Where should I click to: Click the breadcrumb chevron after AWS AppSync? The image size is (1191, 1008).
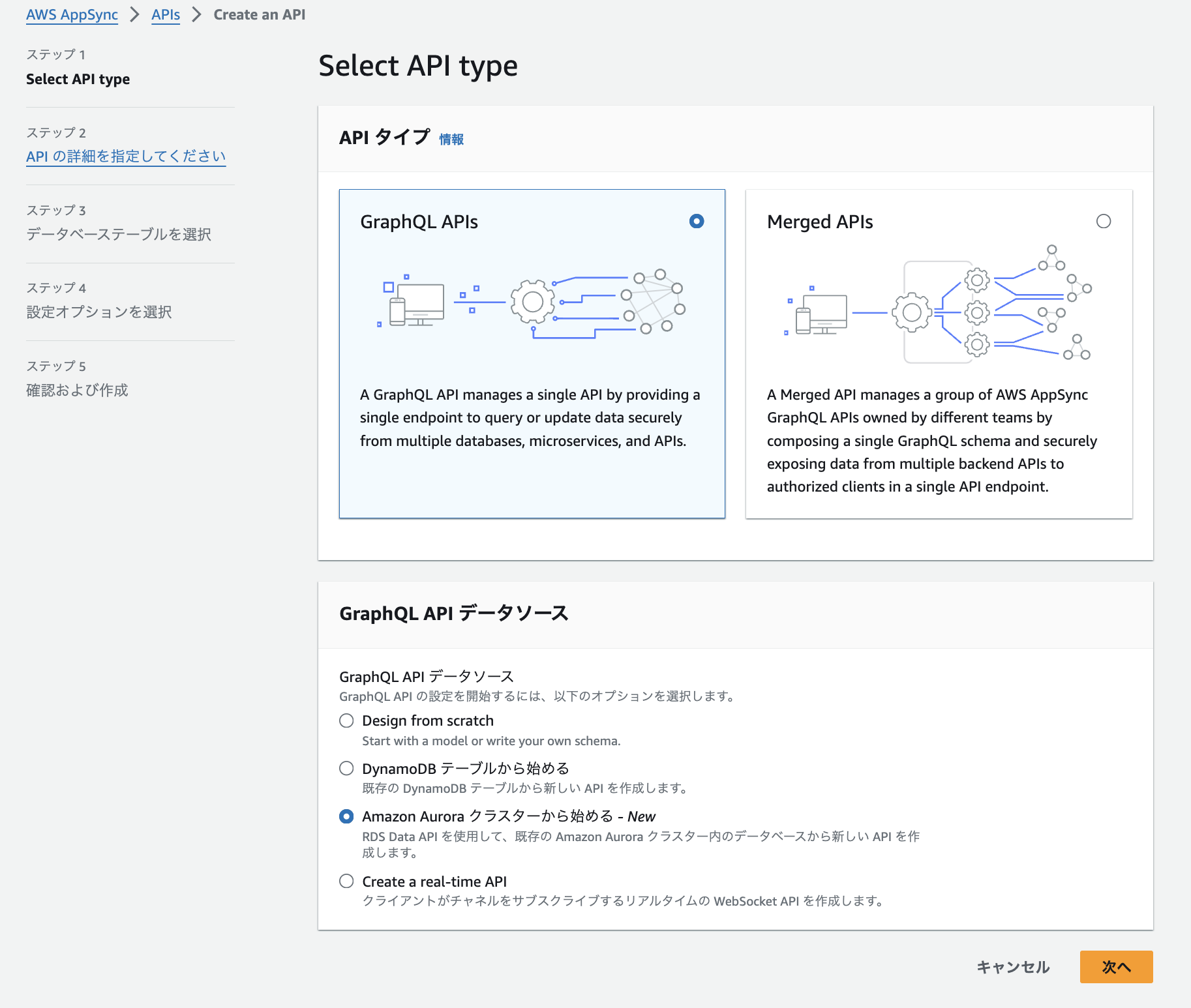click(x=134, y=14)
